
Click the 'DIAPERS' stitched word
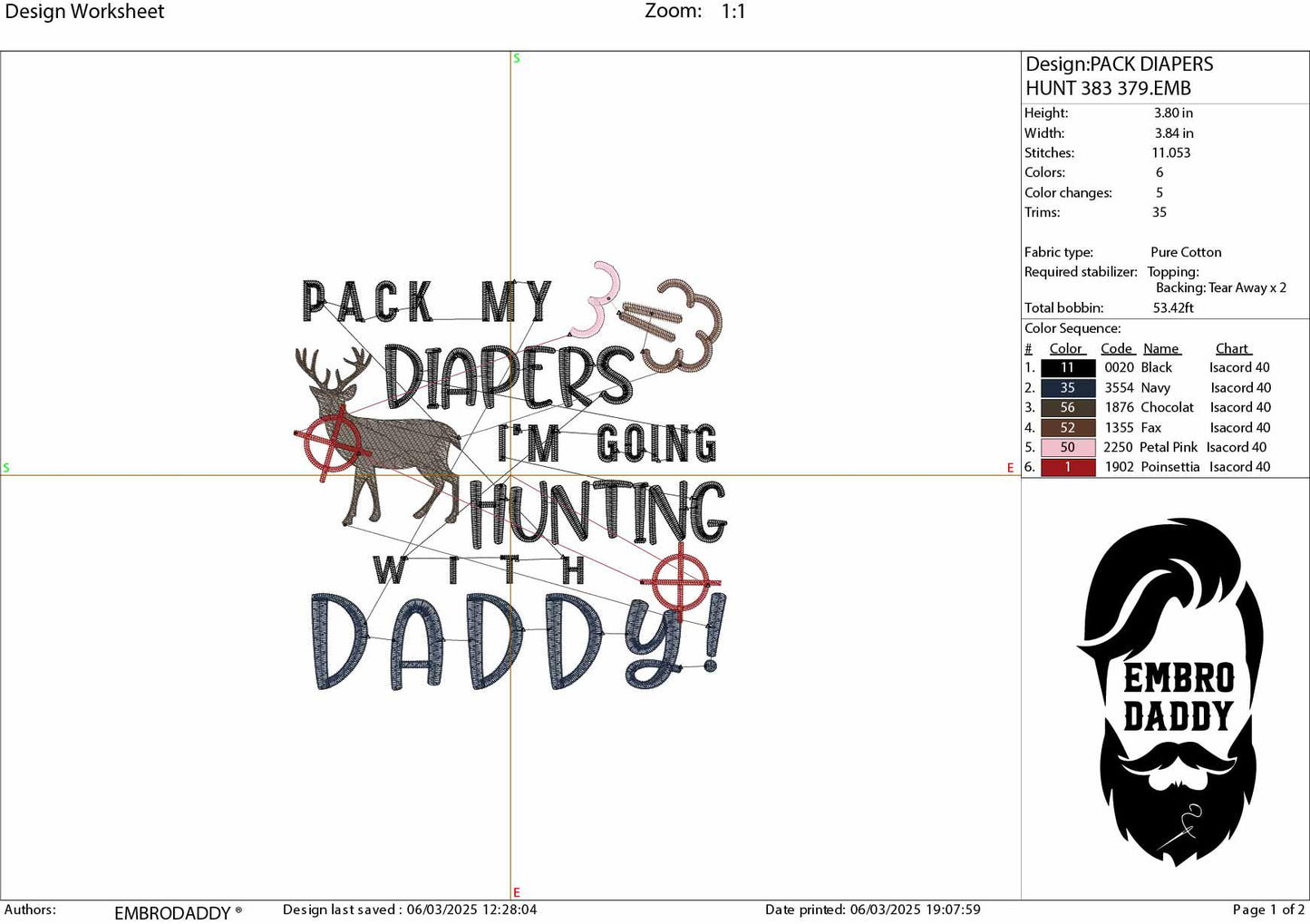pyautogui.click(x=509, y=375)
